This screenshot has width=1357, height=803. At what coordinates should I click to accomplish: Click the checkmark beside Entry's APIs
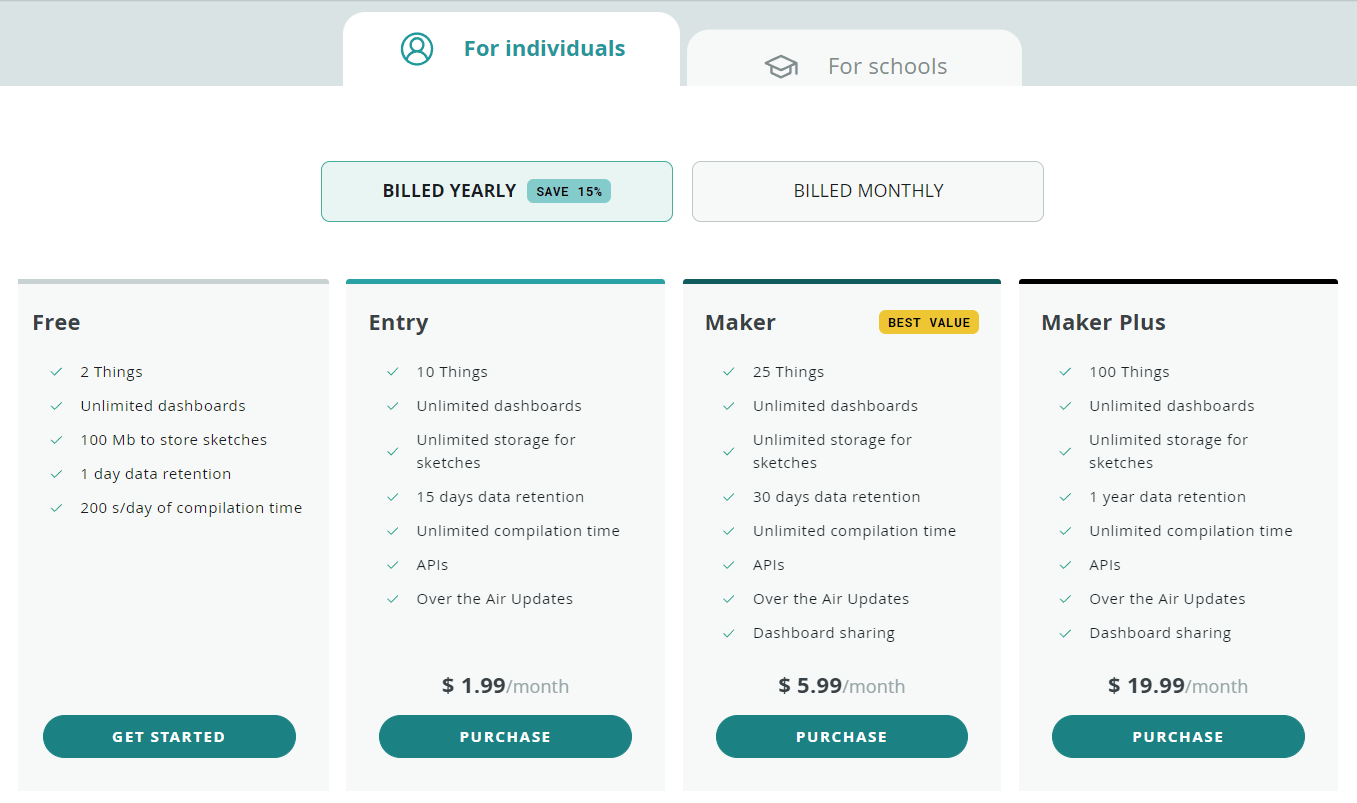(x=393, y=565)
